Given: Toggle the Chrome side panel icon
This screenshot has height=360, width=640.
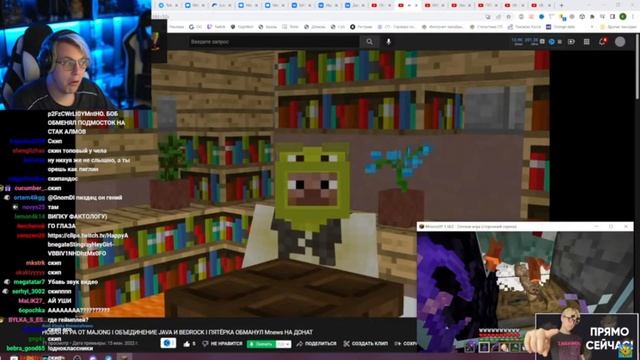Looking at the screenshot, I should (x=612, y=16).
